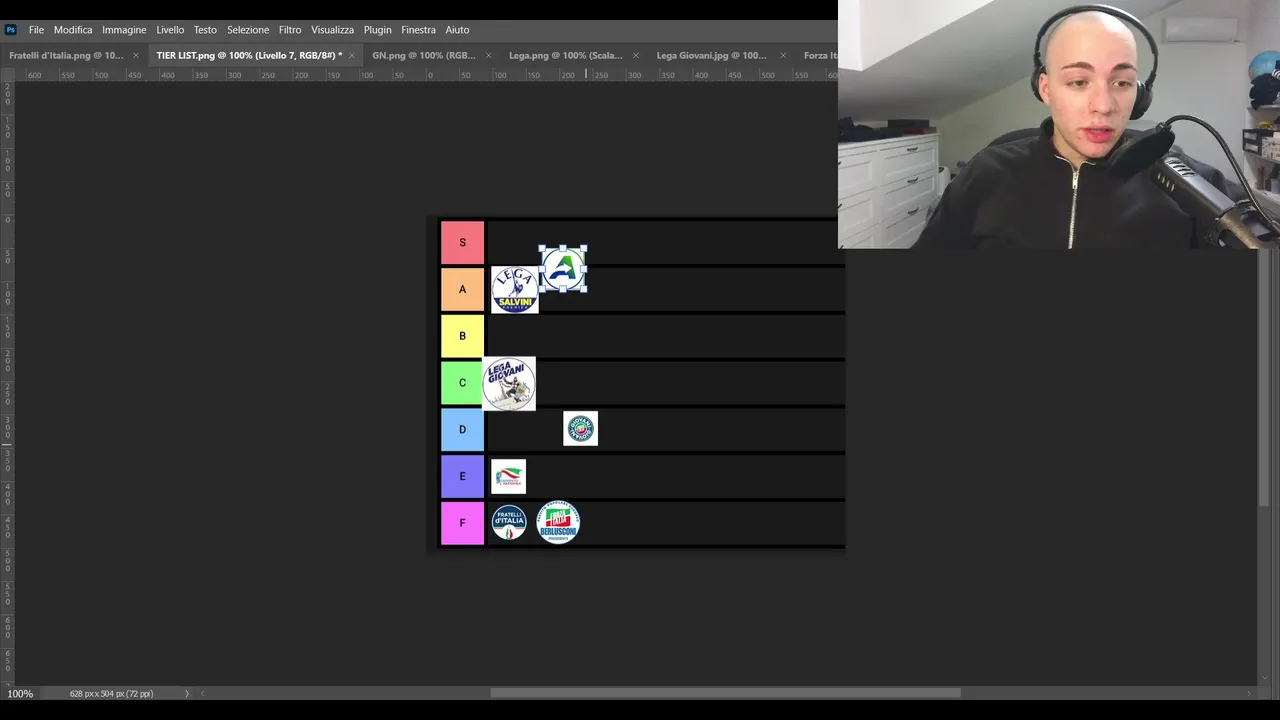Open the Aiuto menu
1280x720 pixels.
(457, 30)
